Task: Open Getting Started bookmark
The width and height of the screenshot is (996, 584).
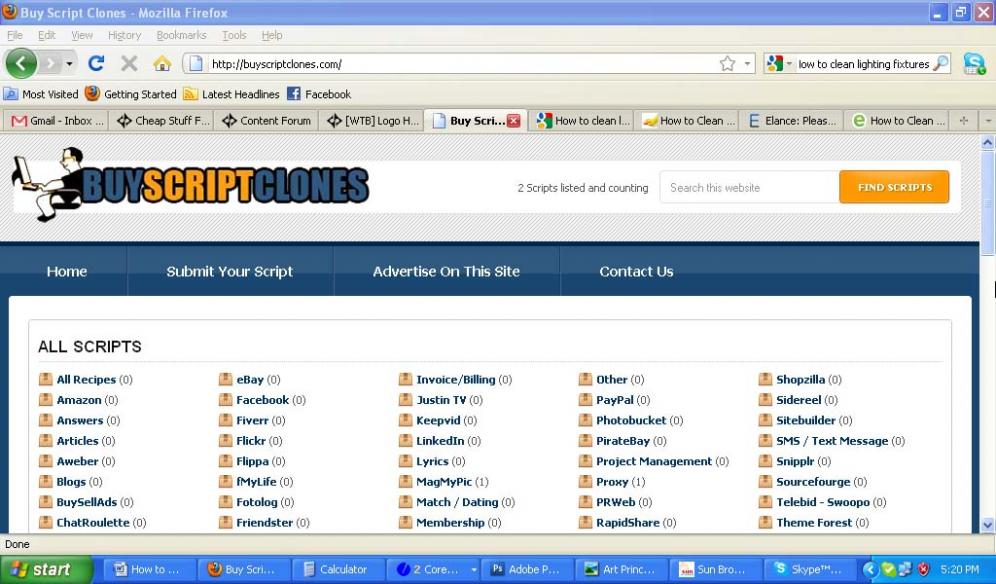Action: (131, 94)
